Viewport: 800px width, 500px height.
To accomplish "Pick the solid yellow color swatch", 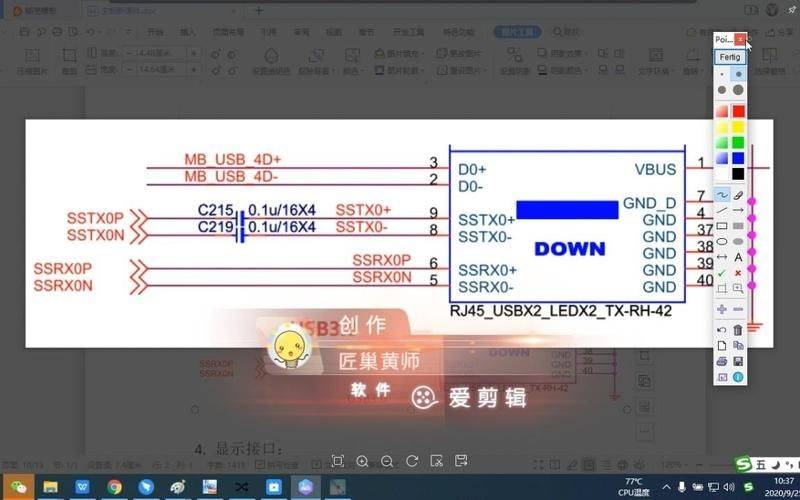I will click(x=738, y=127).
